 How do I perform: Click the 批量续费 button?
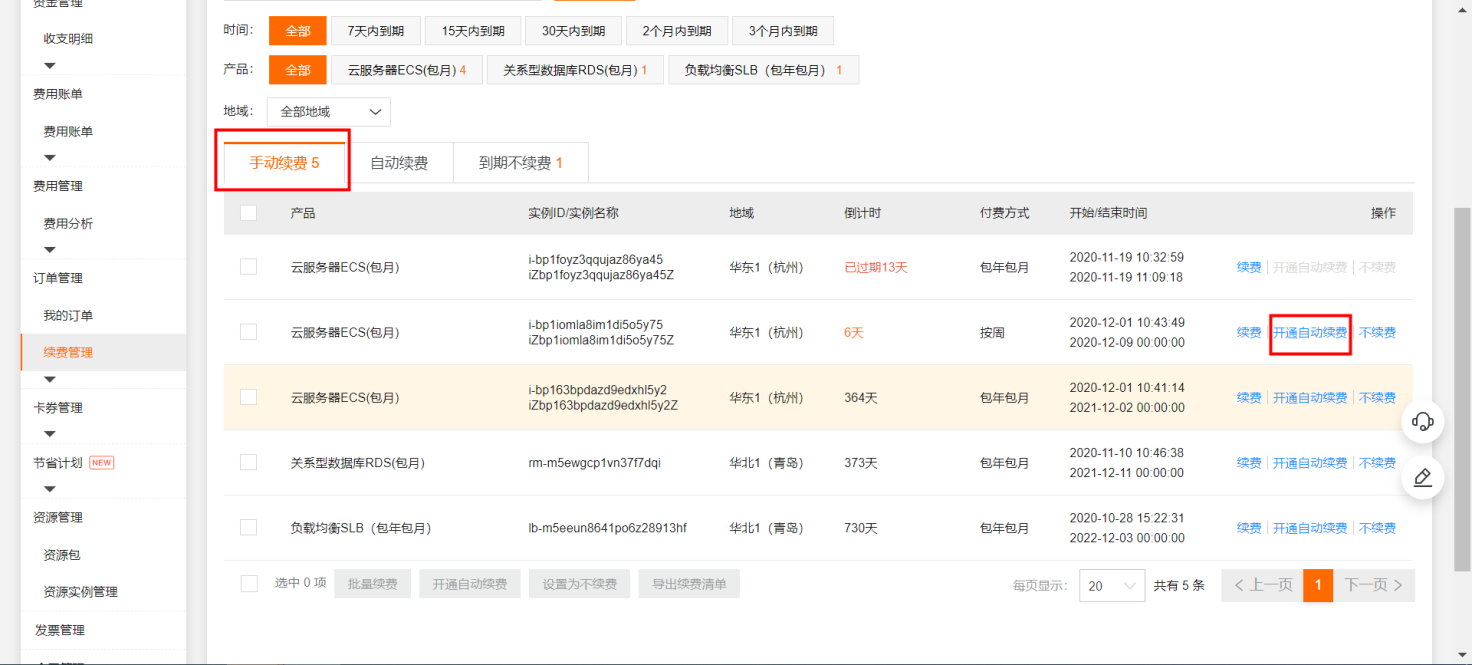(372, 584)
